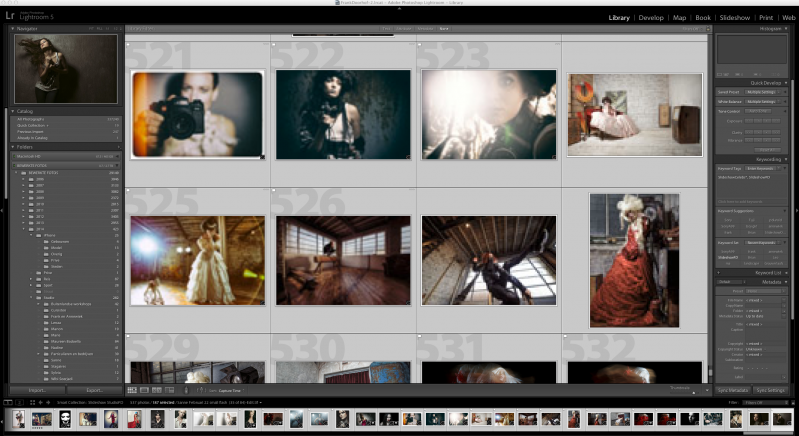The image size is (799, 436).
Task: Open the filmstrip Filter dropdown
Action: click(x=764, y=402)
